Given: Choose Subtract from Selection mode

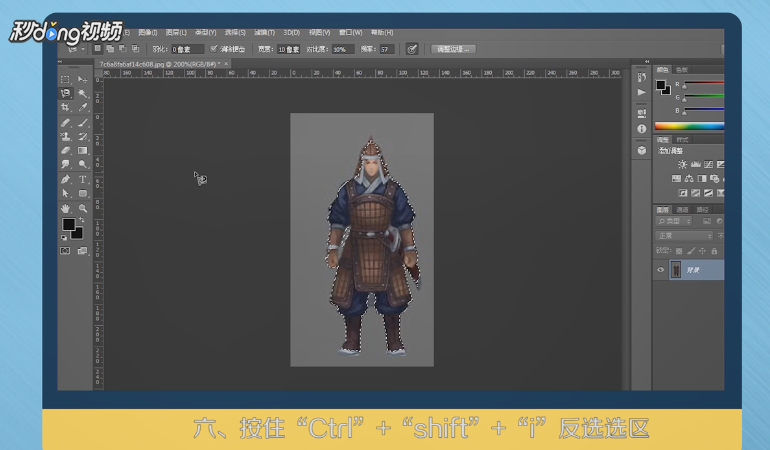Looking at the screenshot, I should (123, 49).
